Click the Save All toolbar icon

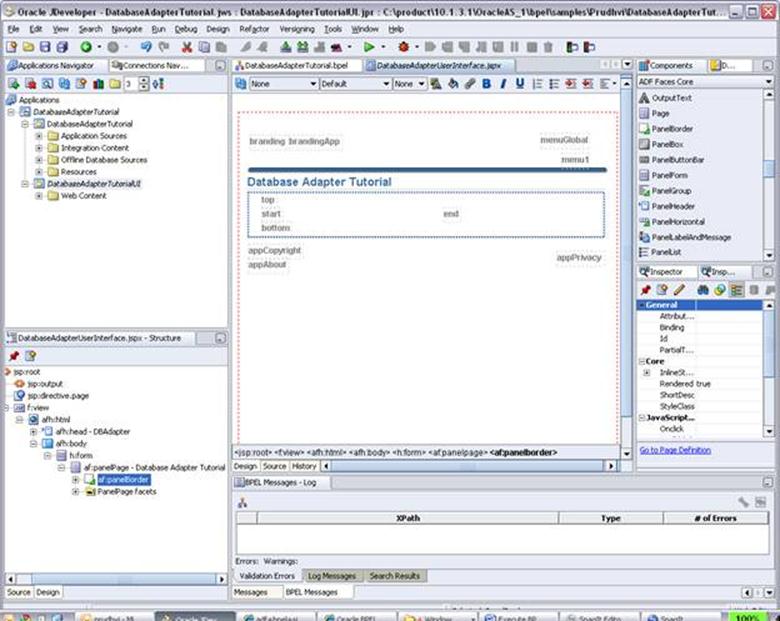62,47
